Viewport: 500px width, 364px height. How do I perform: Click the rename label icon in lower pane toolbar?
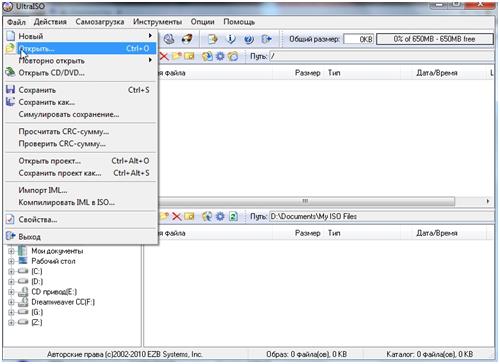click(x=189, y=216)
